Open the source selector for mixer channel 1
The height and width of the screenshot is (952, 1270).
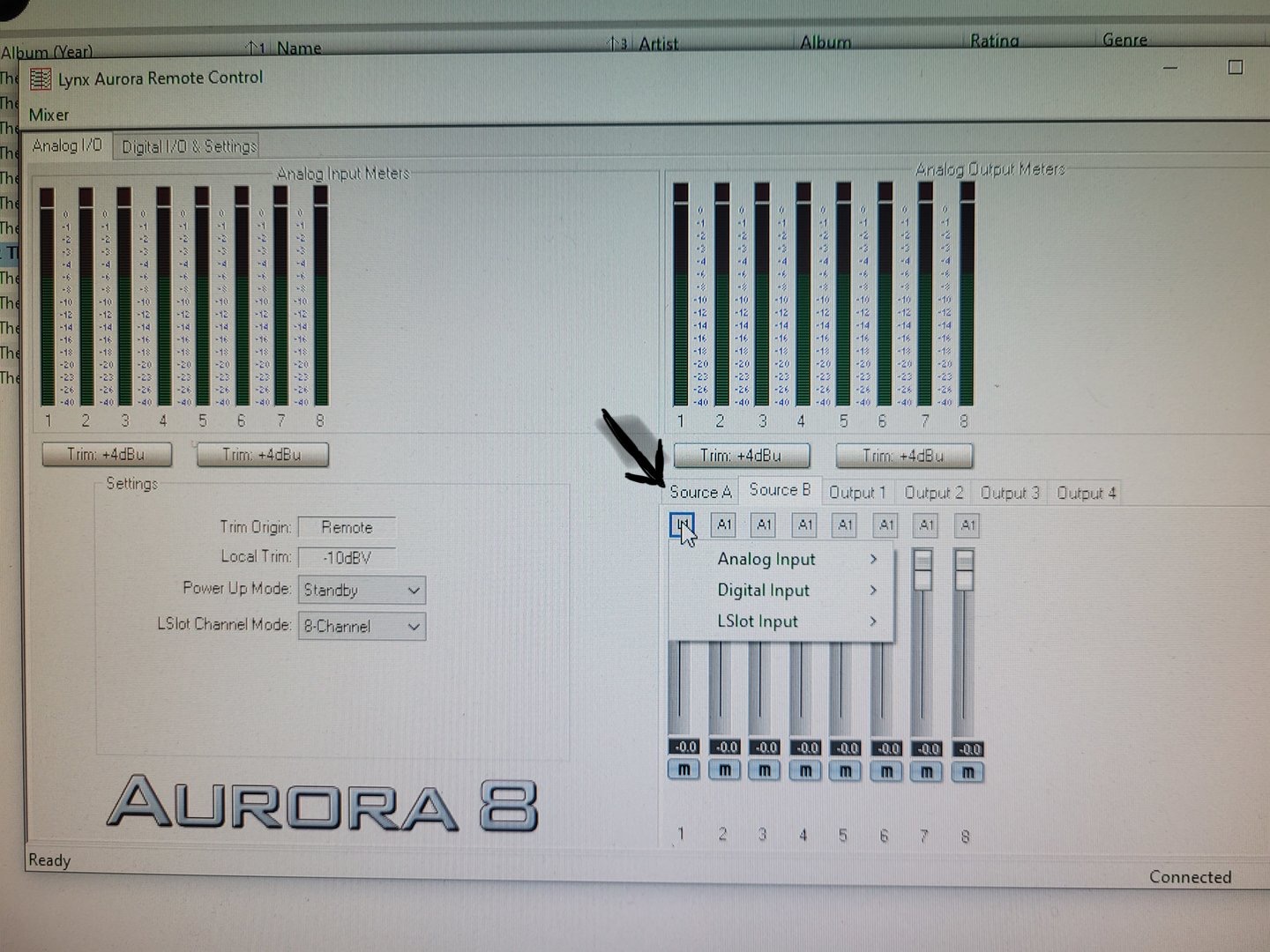click(x=682, y=525)
